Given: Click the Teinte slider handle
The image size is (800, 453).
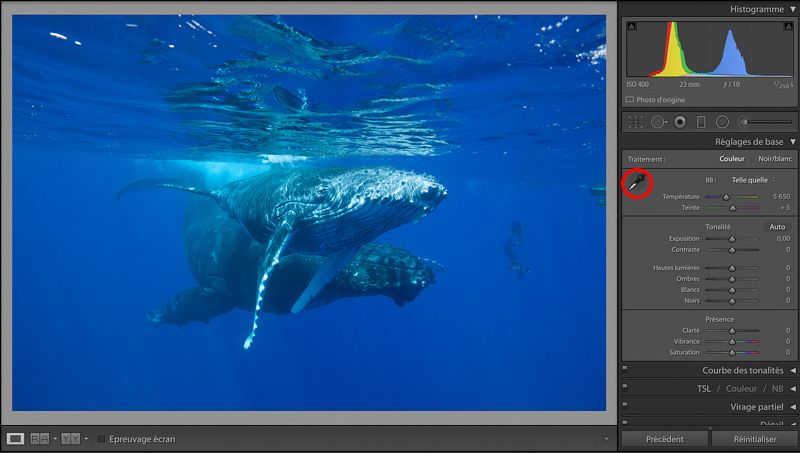Looking at the screenshot, I should [733, 208].
